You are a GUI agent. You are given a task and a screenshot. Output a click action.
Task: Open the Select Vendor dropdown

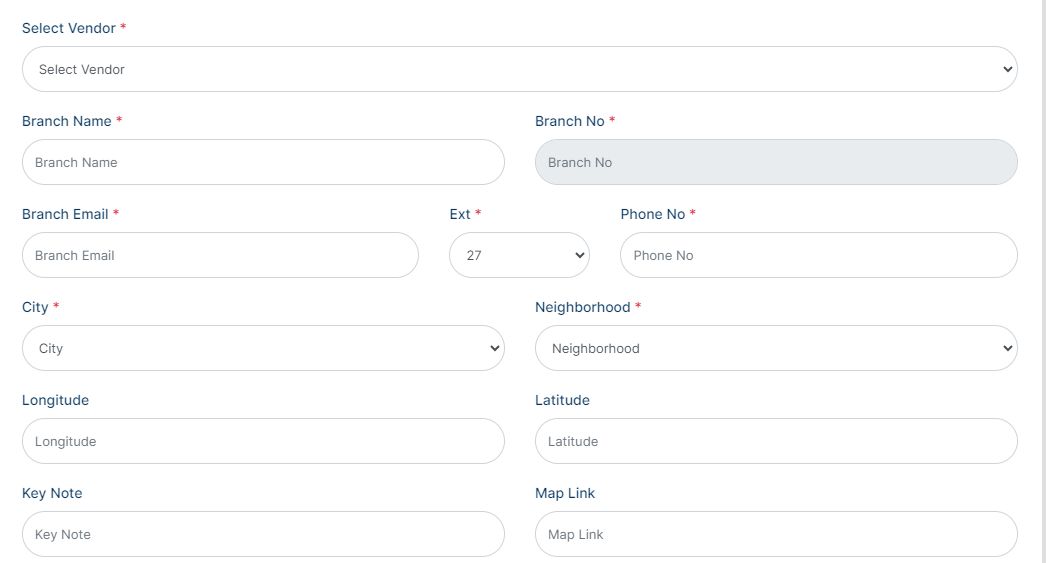coord(519,69)
